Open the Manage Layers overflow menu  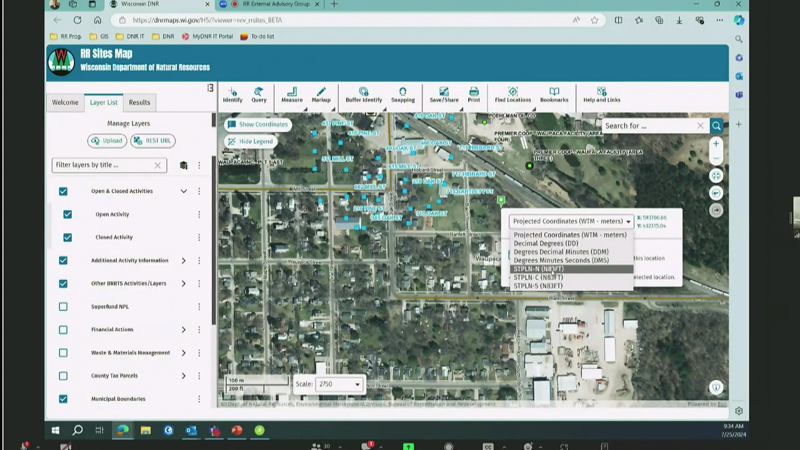pyautogui.click(x=199, y=165)
